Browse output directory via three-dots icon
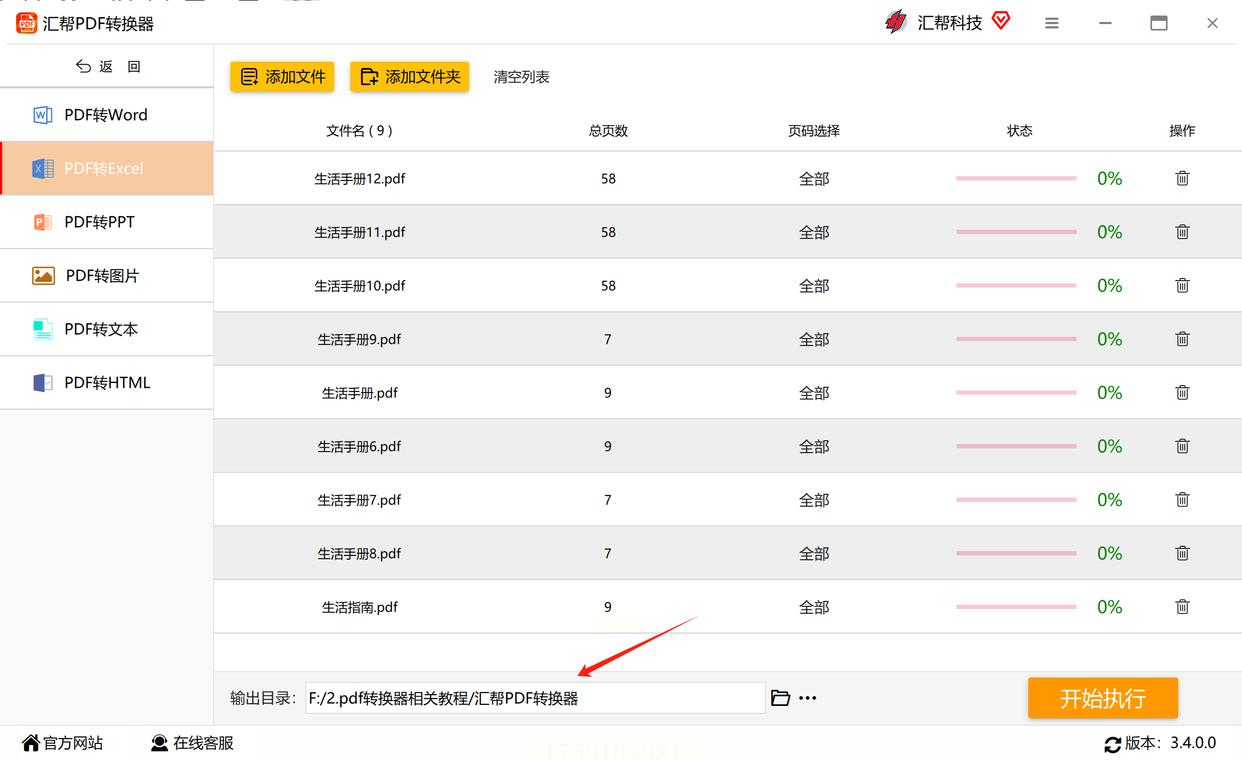This screenshot has width=1242, height=760. point(808,698)
